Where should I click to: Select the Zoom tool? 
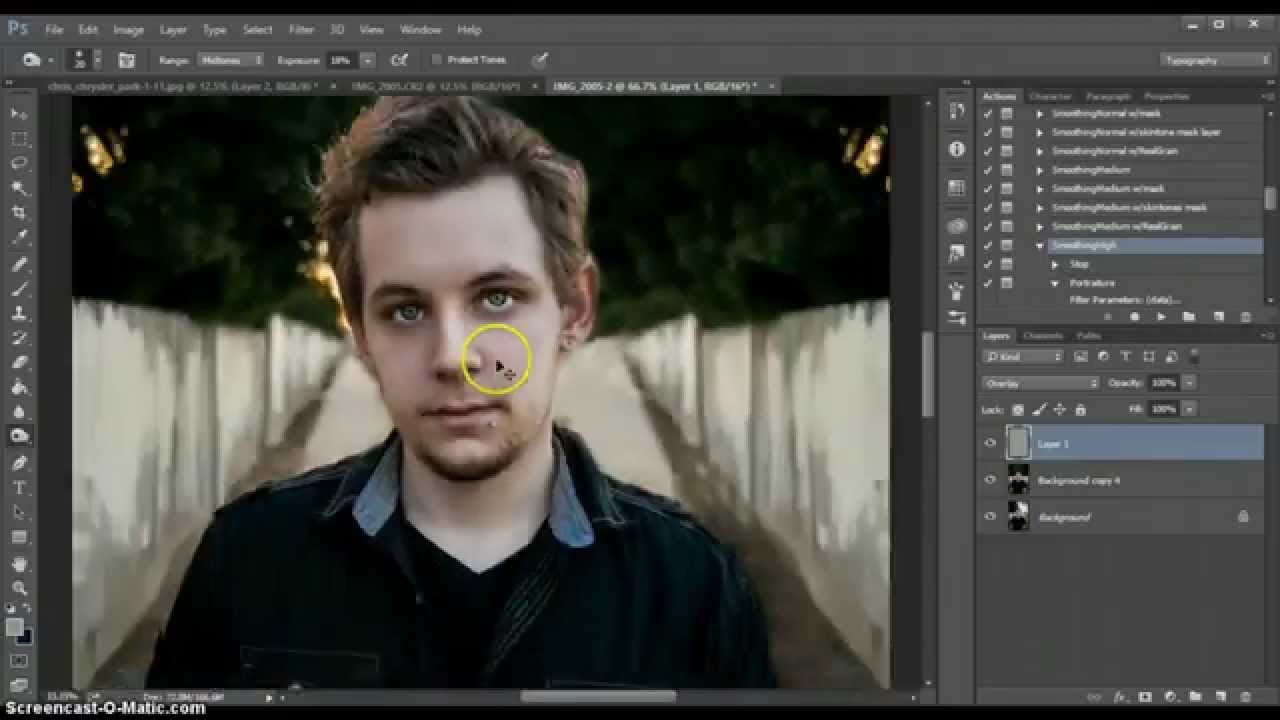click(20, 588)
